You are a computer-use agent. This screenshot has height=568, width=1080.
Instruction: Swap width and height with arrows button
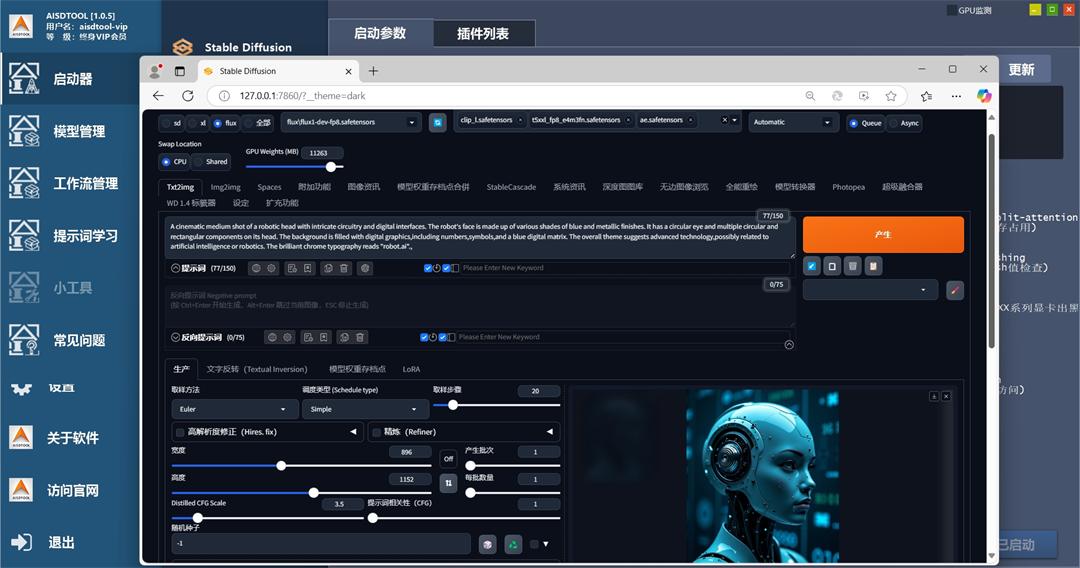pyautogui.click(x=449, y=482)
